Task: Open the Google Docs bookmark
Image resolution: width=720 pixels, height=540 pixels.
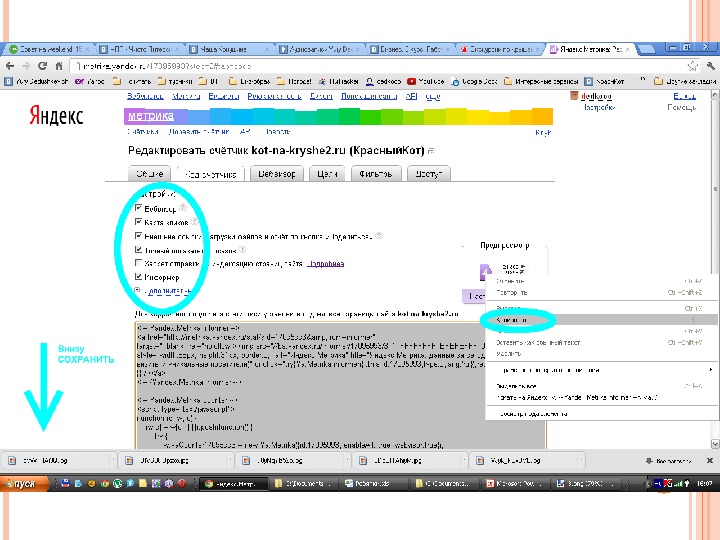Action: [x=474, y=81]
